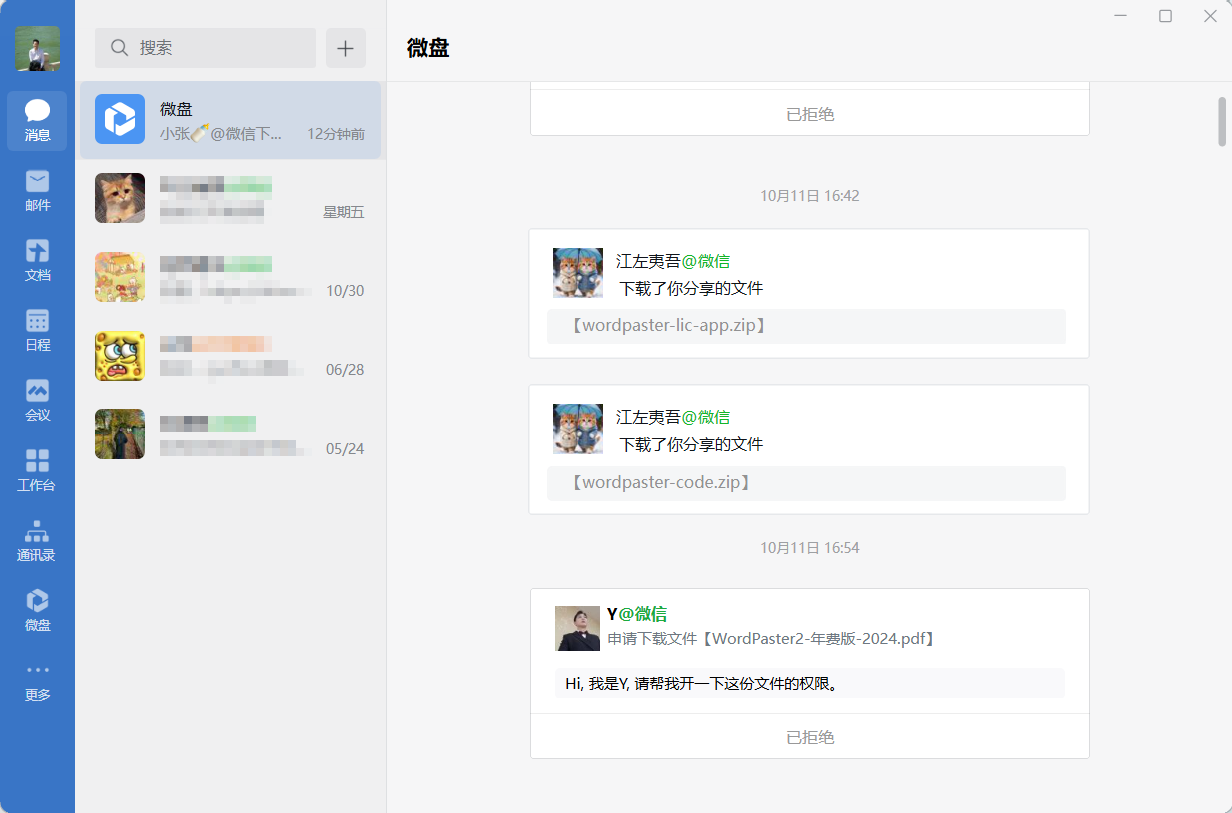This screenshot has width=1232, height=813.
Task: Click the SpongeBob avatar in chat list
Action: (120, 356)
